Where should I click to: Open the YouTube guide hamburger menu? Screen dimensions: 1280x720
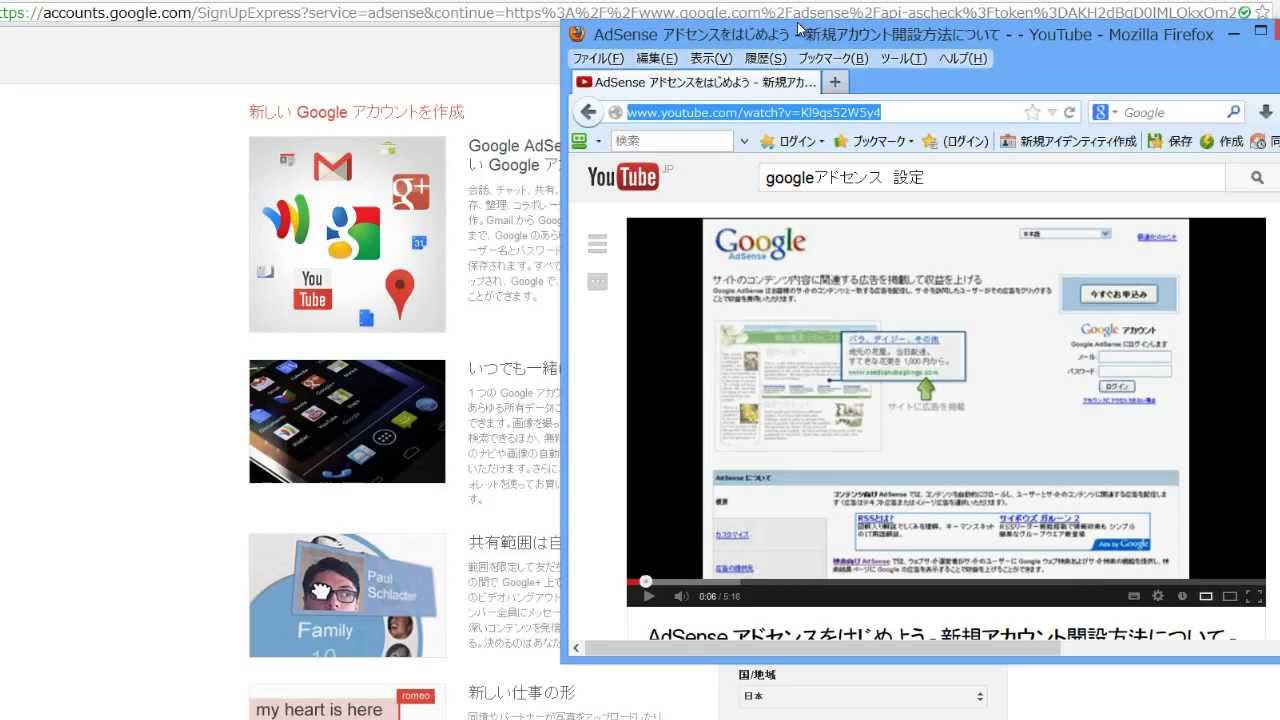click(598, 244)
